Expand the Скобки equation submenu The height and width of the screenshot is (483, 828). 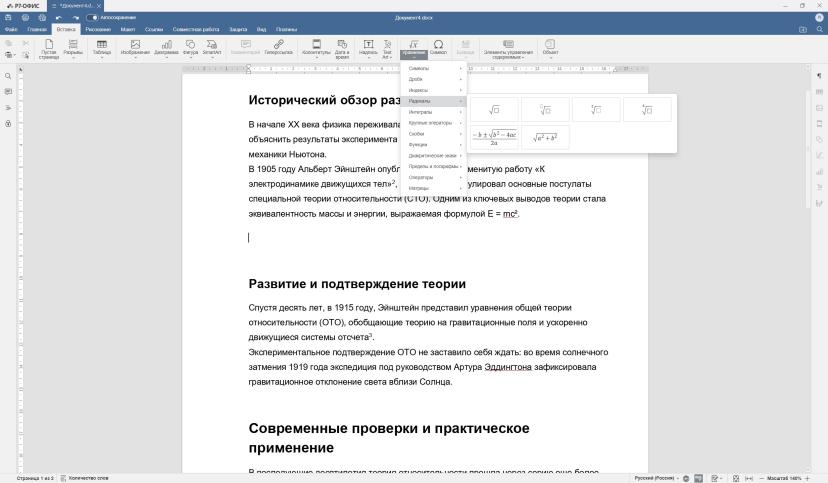(x=434, y=134)
